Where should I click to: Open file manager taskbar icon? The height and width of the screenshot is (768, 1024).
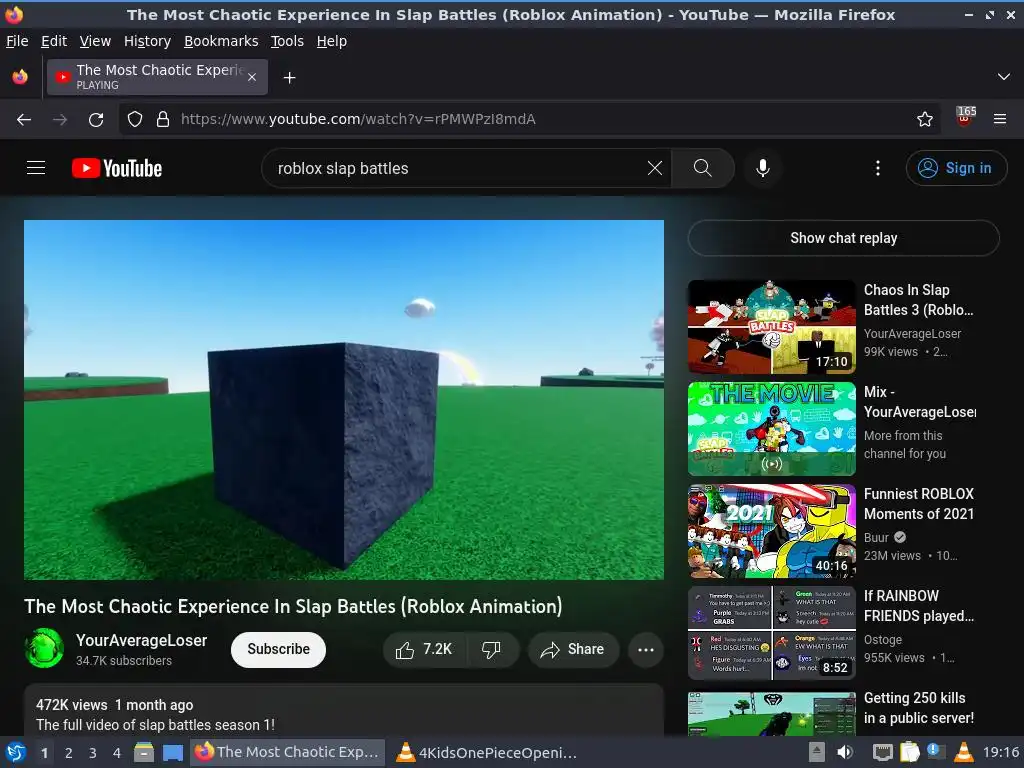pos(144,752)
